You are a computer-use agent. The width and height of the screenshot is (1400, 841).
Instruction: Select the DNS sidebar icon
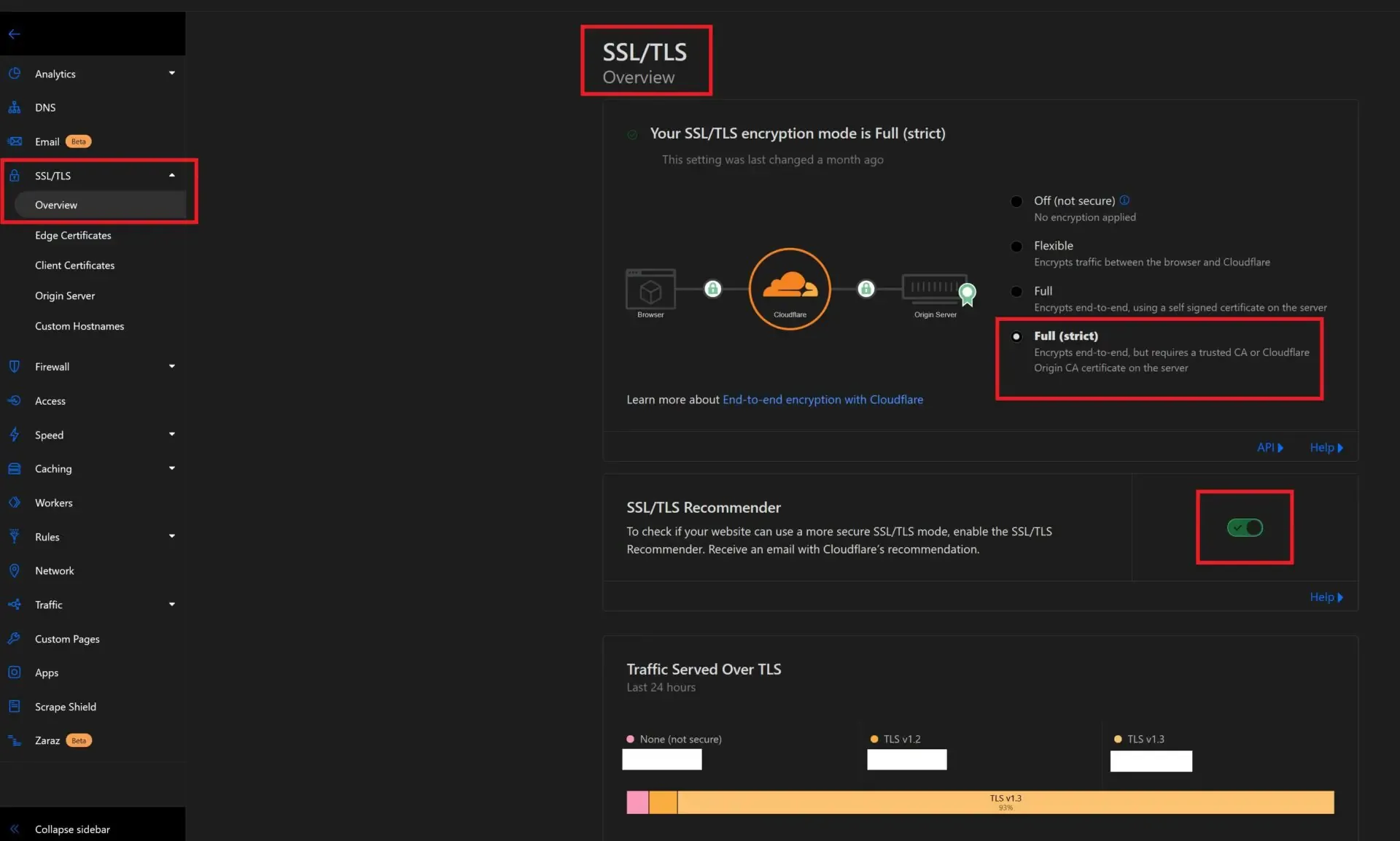point(15,107)
